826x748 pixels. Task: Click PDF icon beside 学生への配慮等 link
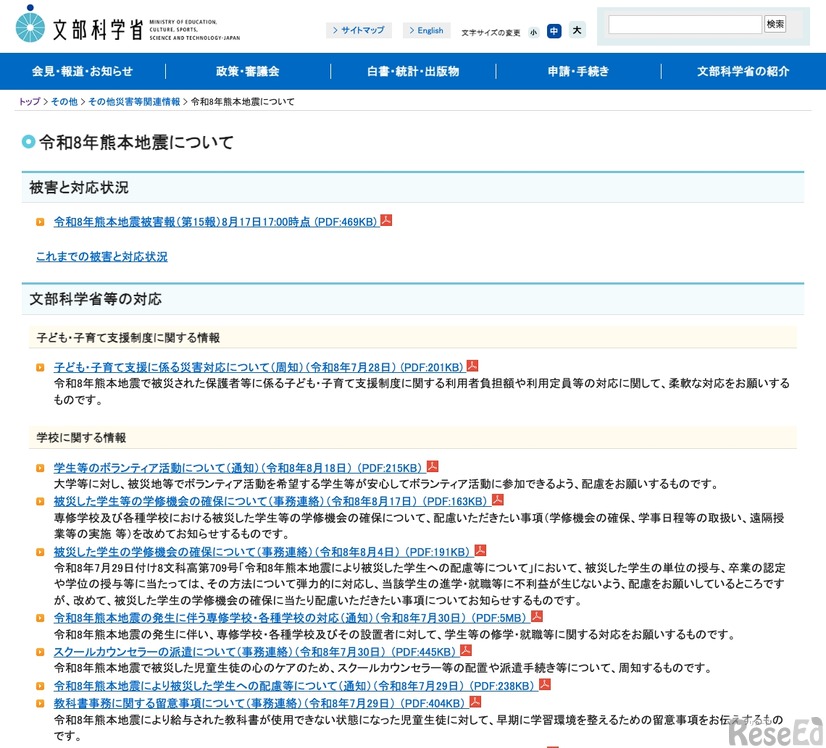[x=545, y=684]
